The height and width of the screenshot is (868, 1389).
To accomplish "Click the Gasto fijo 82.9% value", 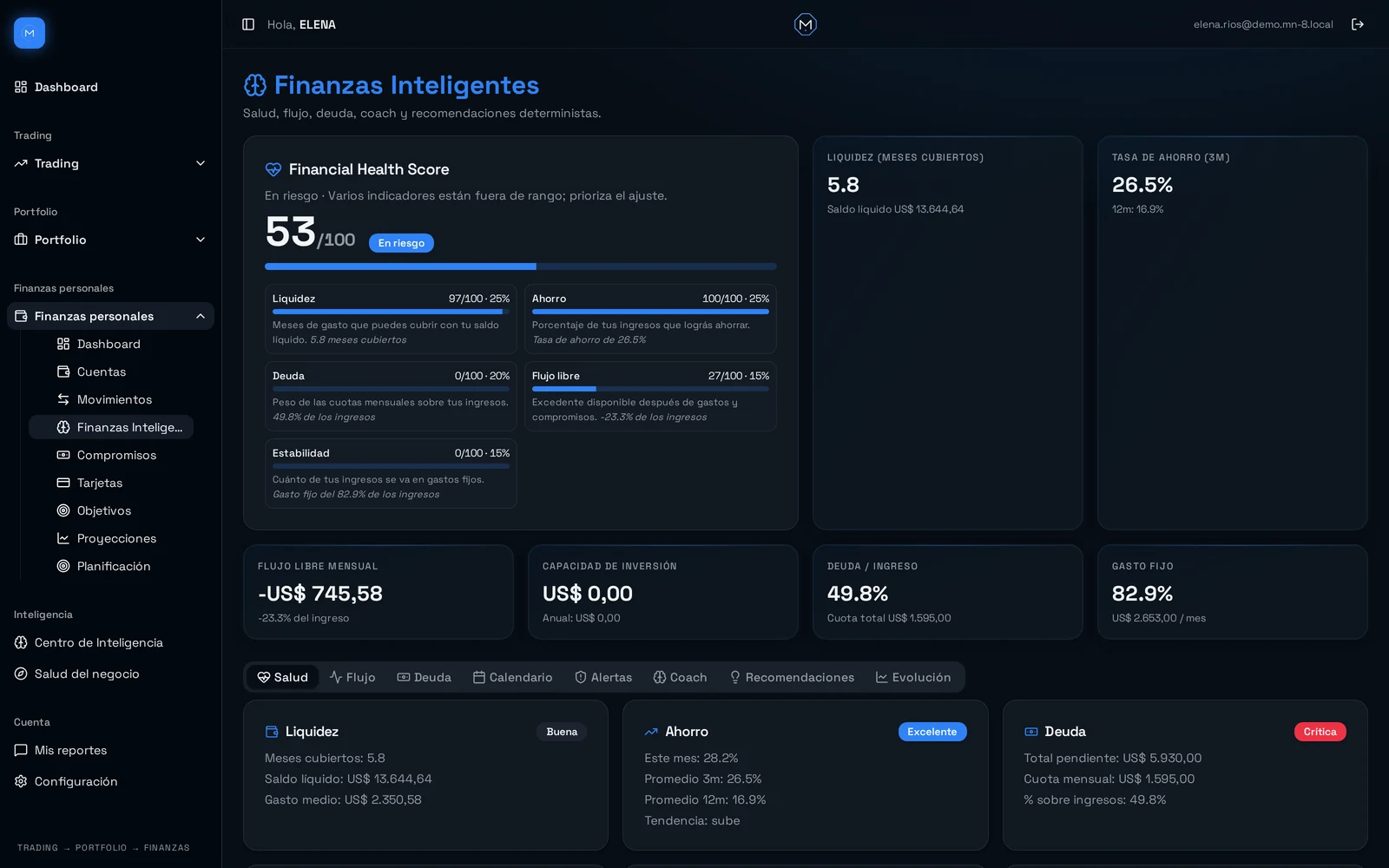I will 1142,594.
